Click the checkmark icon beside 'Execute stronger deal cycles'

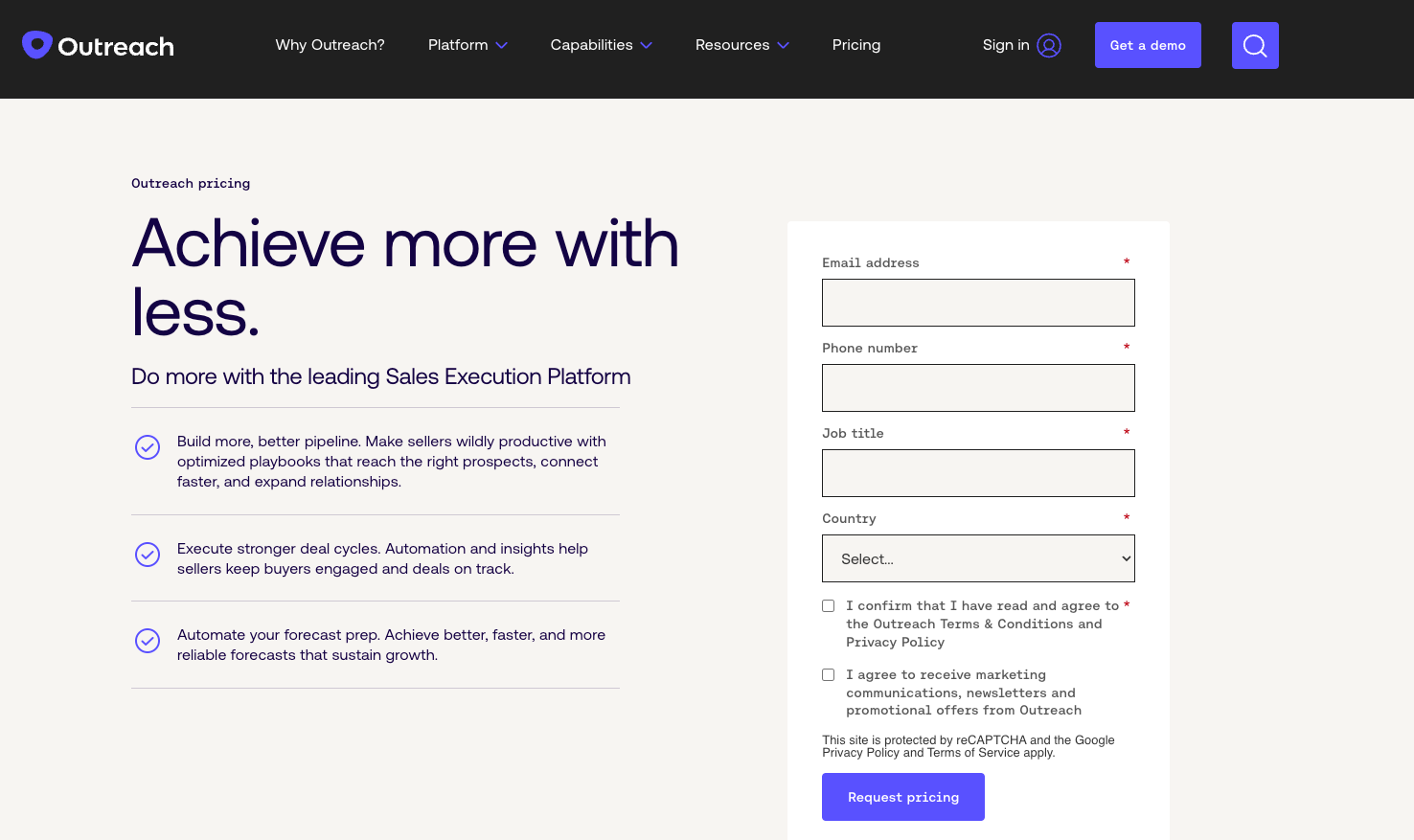pos(148,555)
